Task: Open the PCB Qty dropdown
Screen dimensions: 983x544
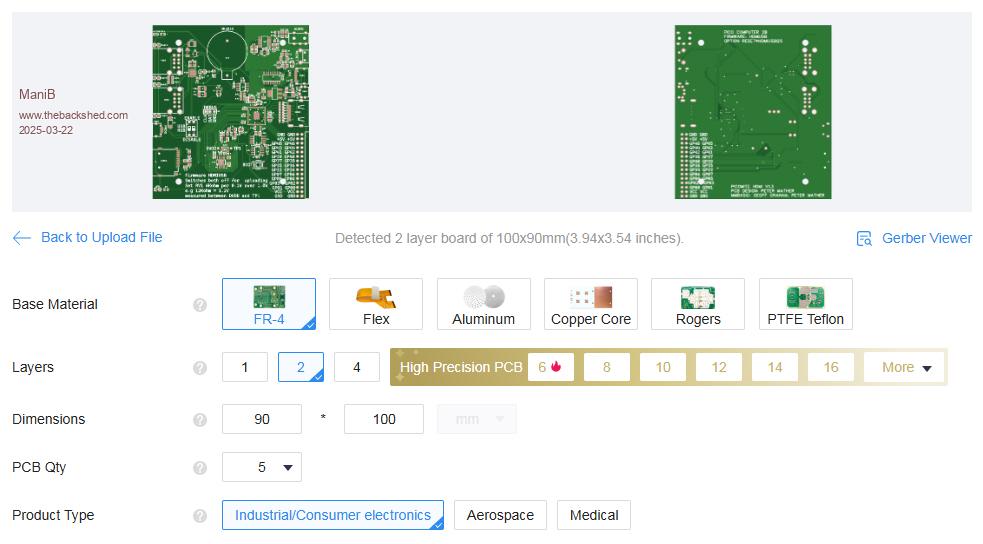Action: tap(262, 467)
